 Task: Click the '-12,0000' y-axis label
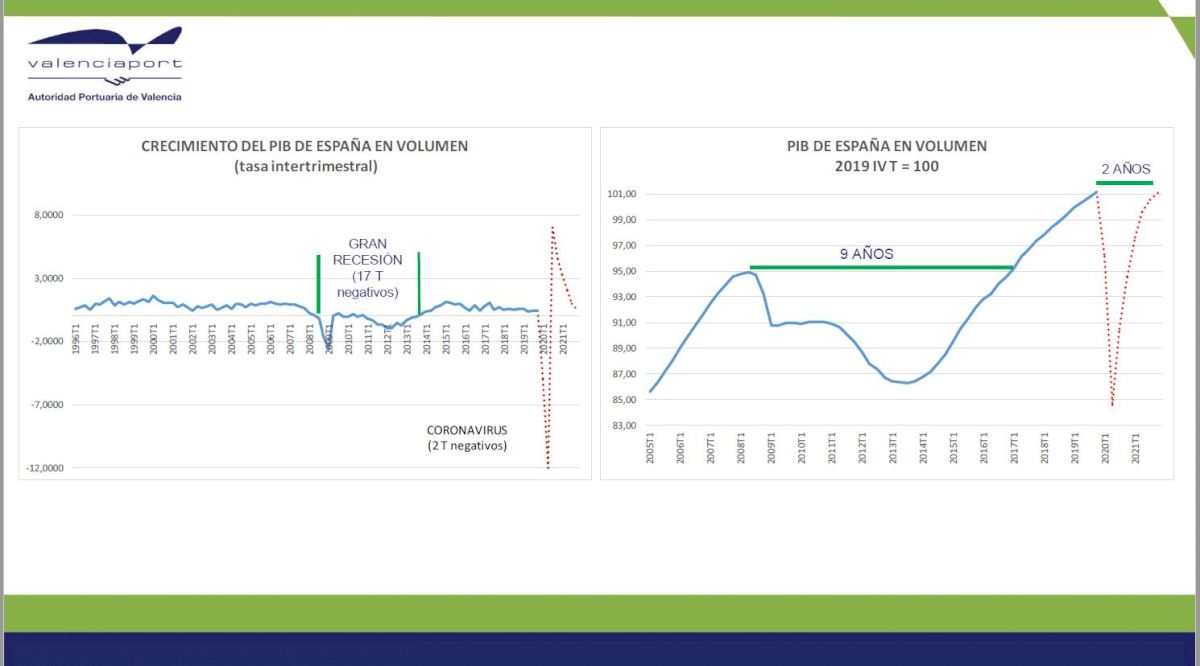(42, 468)
